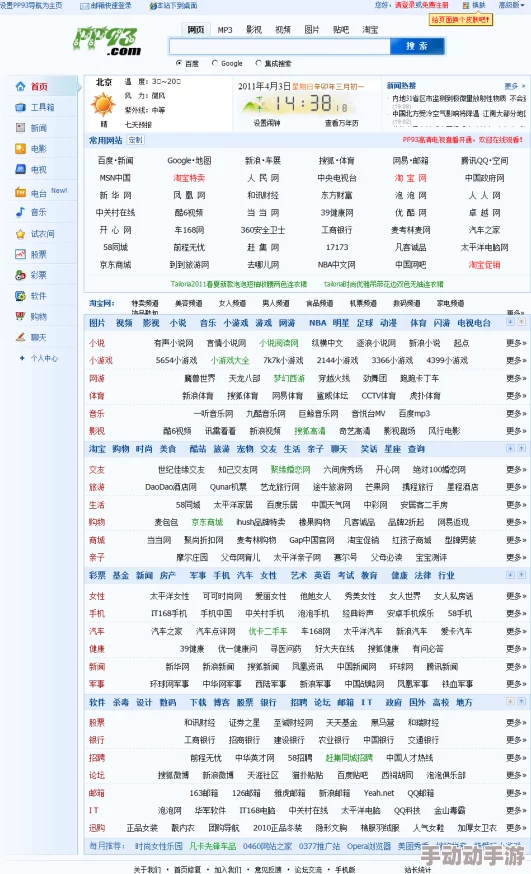Click the 定制 customize button
This screenshot has width=531, height=874.
click(135, 140)
